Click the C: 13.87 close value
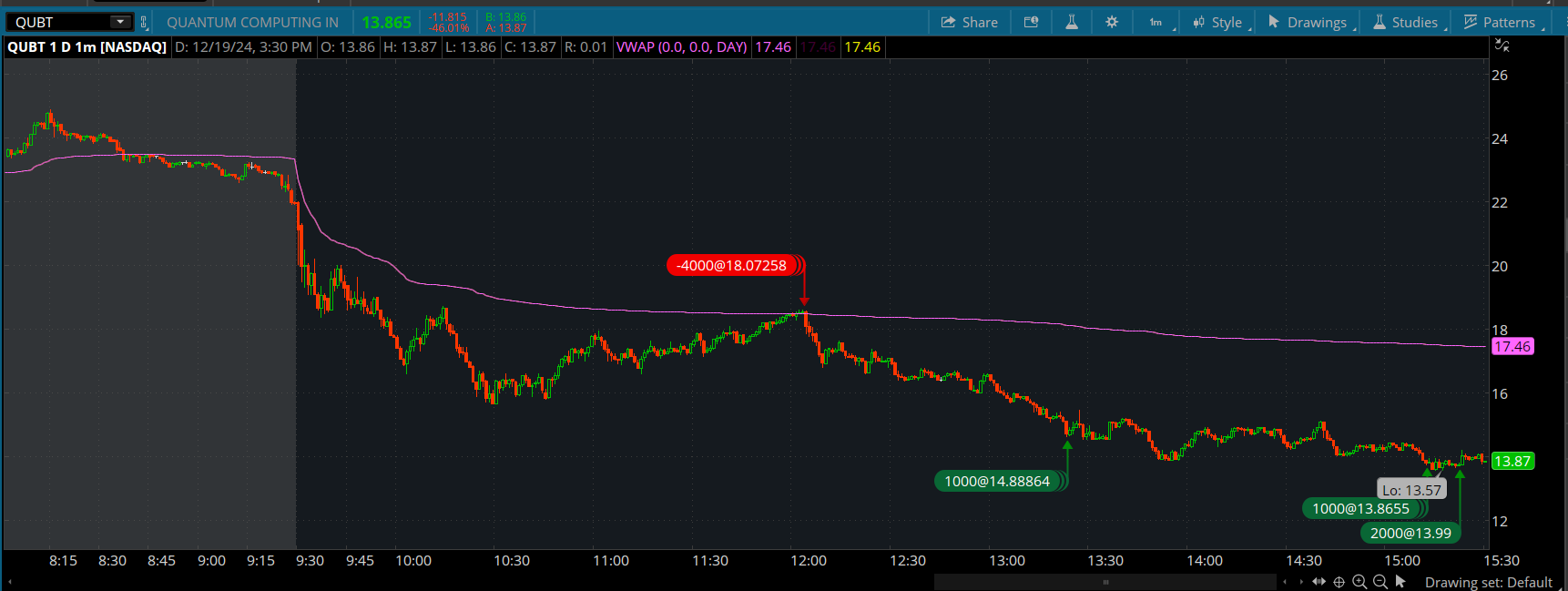Image resolution: width=1568 pixels, height=591 pixels. click(530, 46)
